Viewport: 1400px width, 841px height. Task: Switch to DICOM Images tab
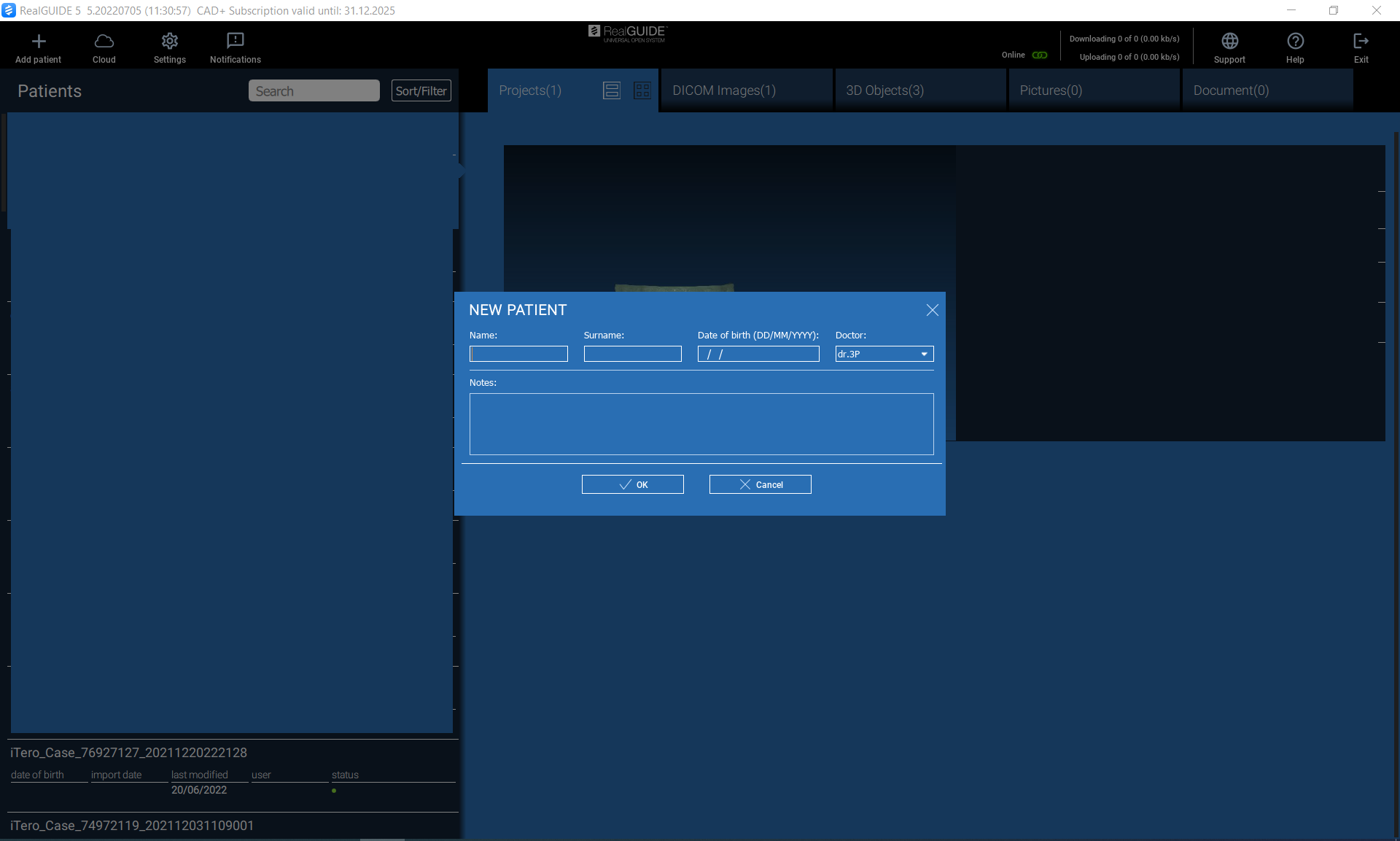point(724,90)
